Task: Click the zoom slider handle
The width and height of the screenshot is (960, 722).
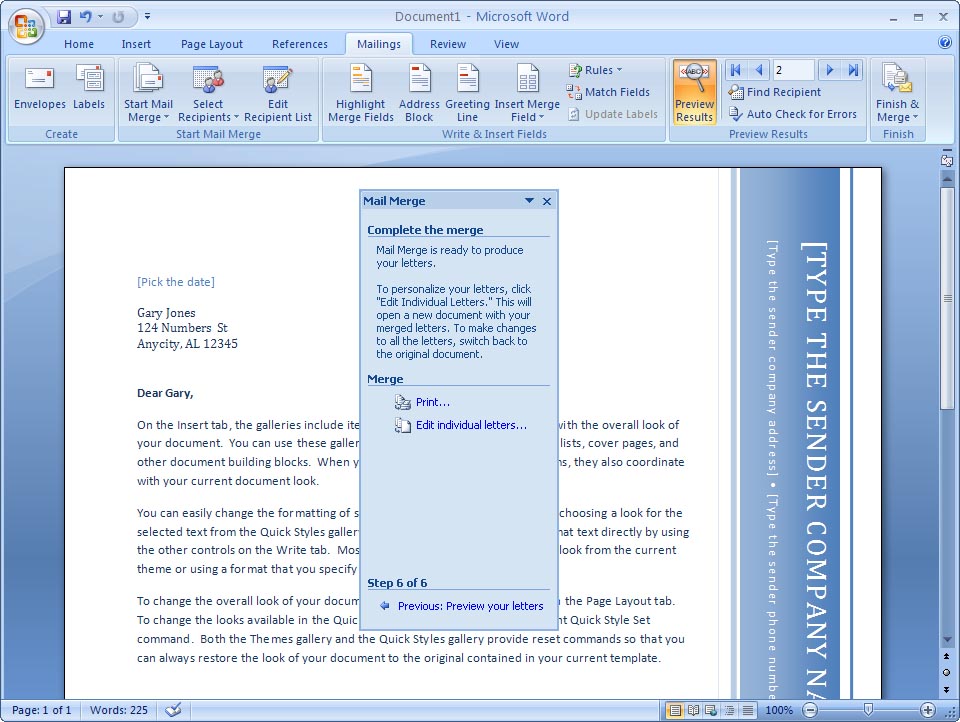Action: click(868, 710)
